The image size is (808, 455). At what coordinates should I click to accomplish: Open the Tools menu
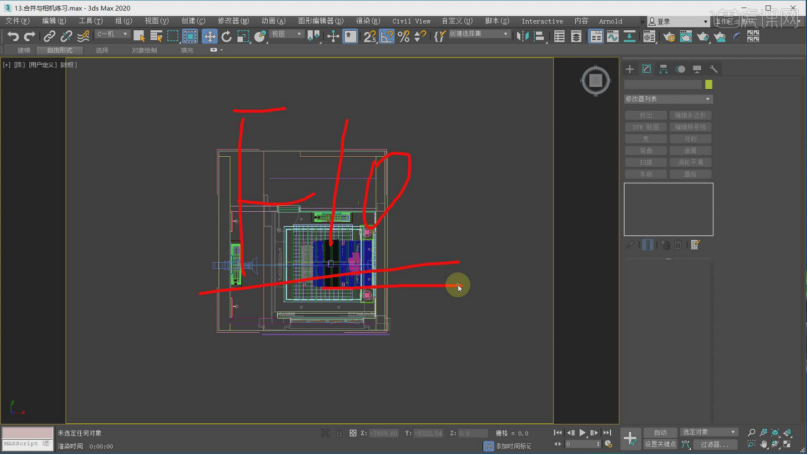click(x=90, y=21)
